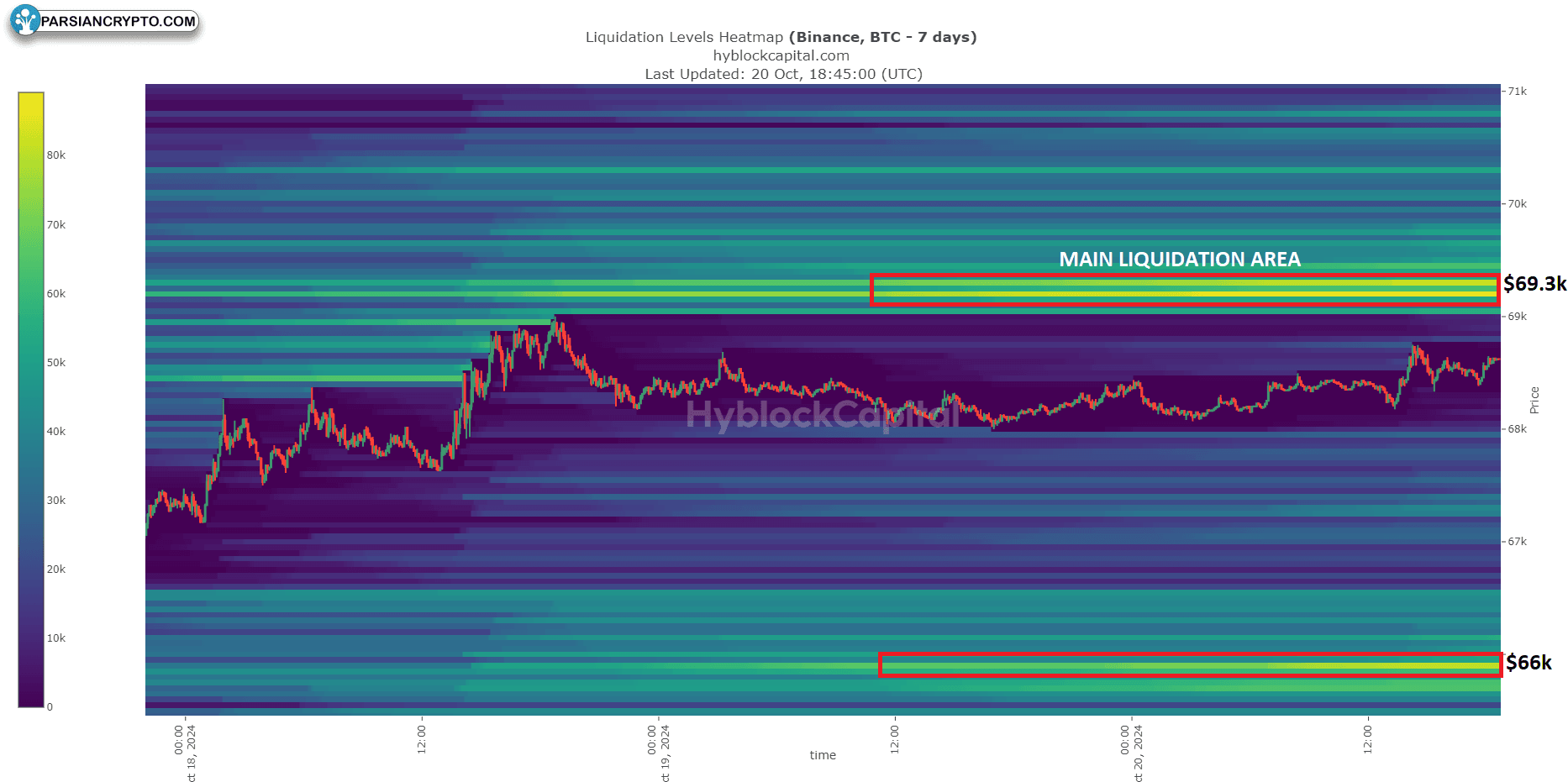
Task: Click the 20k mark on color scale
Action: pyautogui.click(x=55, y=569)
